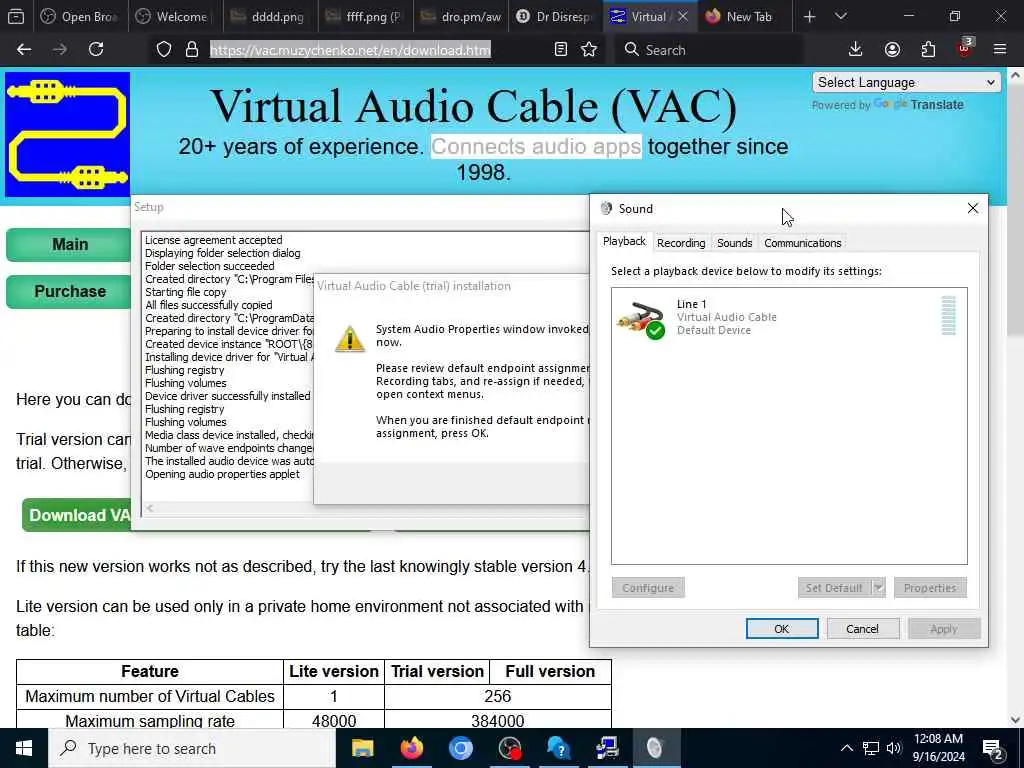
Task: Open the notification center icon
Action: (x=993, y=749)
